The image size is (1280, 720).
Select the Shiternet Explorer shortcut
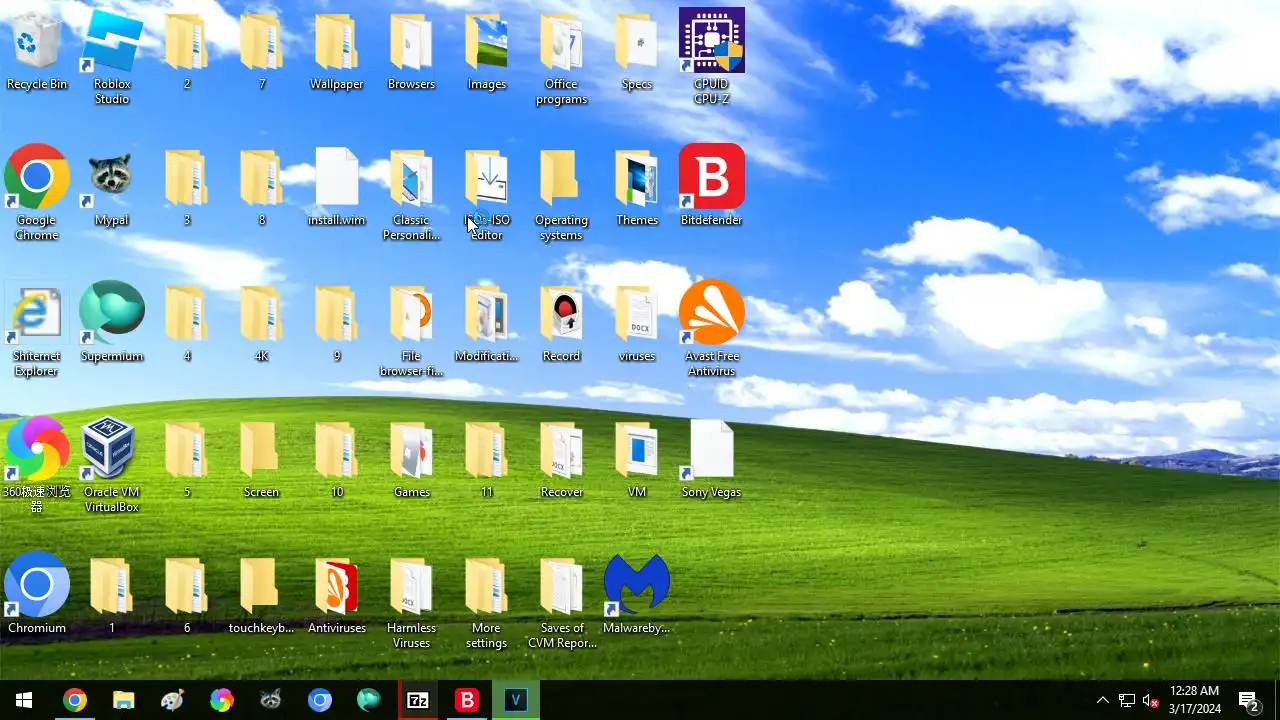(37, 329)
